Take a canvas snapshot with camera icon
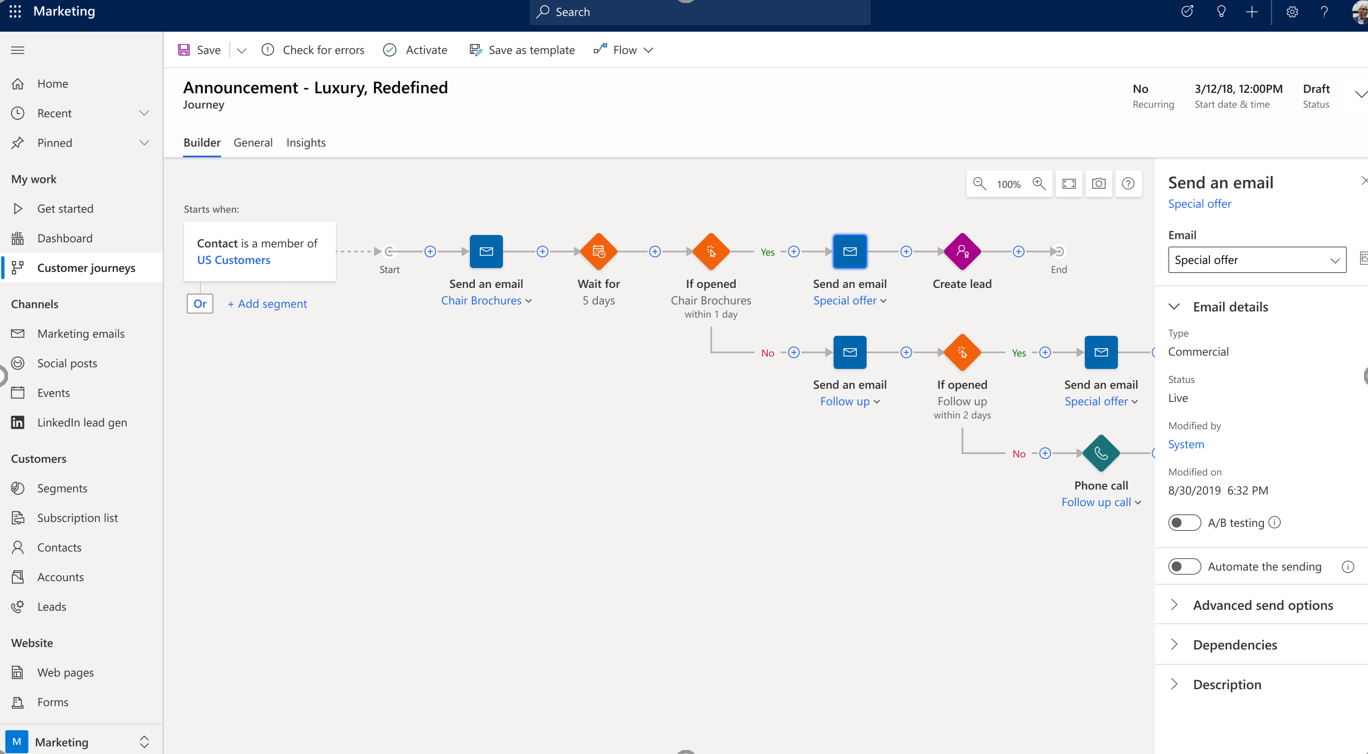1368x754 pixels. [1098, 184]
